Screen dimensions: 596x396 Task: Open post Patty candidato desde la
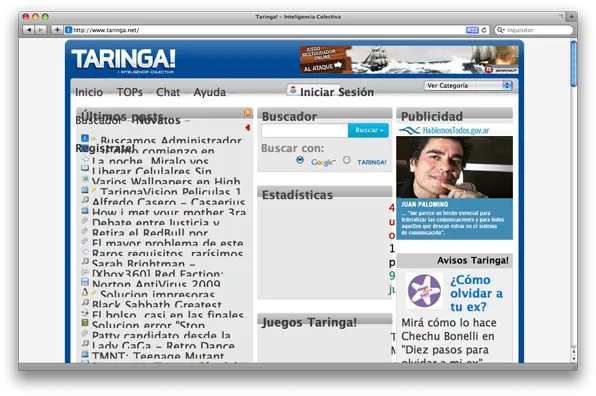pyautogui.click(x=161, y=336)
